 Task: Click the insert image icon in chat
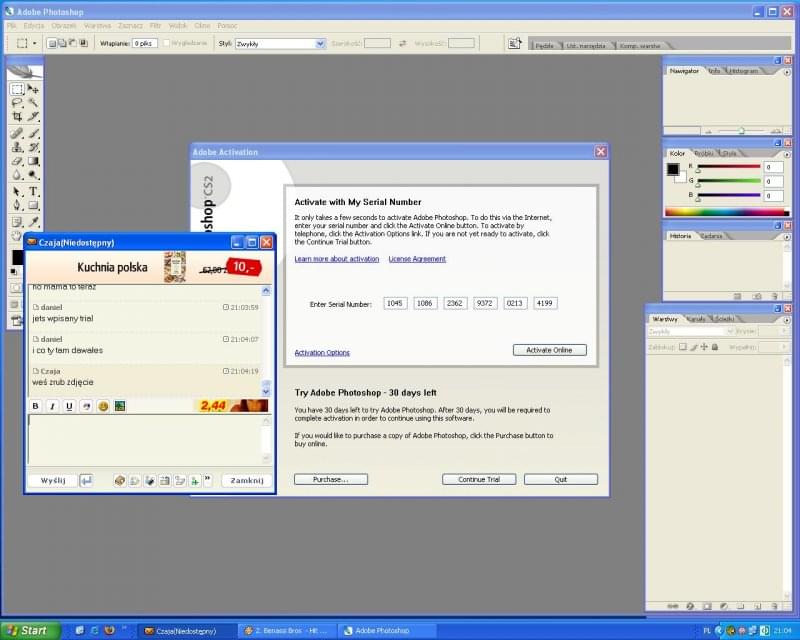pyautogui.click(x=120, y=406)
